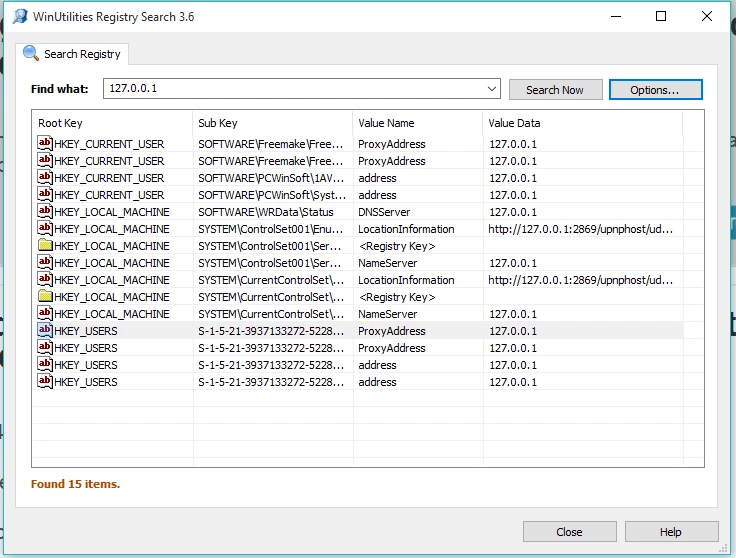
Task: Click the first http://127.0.0.1:2869/upnphost value data
Action: pos(580,229)
